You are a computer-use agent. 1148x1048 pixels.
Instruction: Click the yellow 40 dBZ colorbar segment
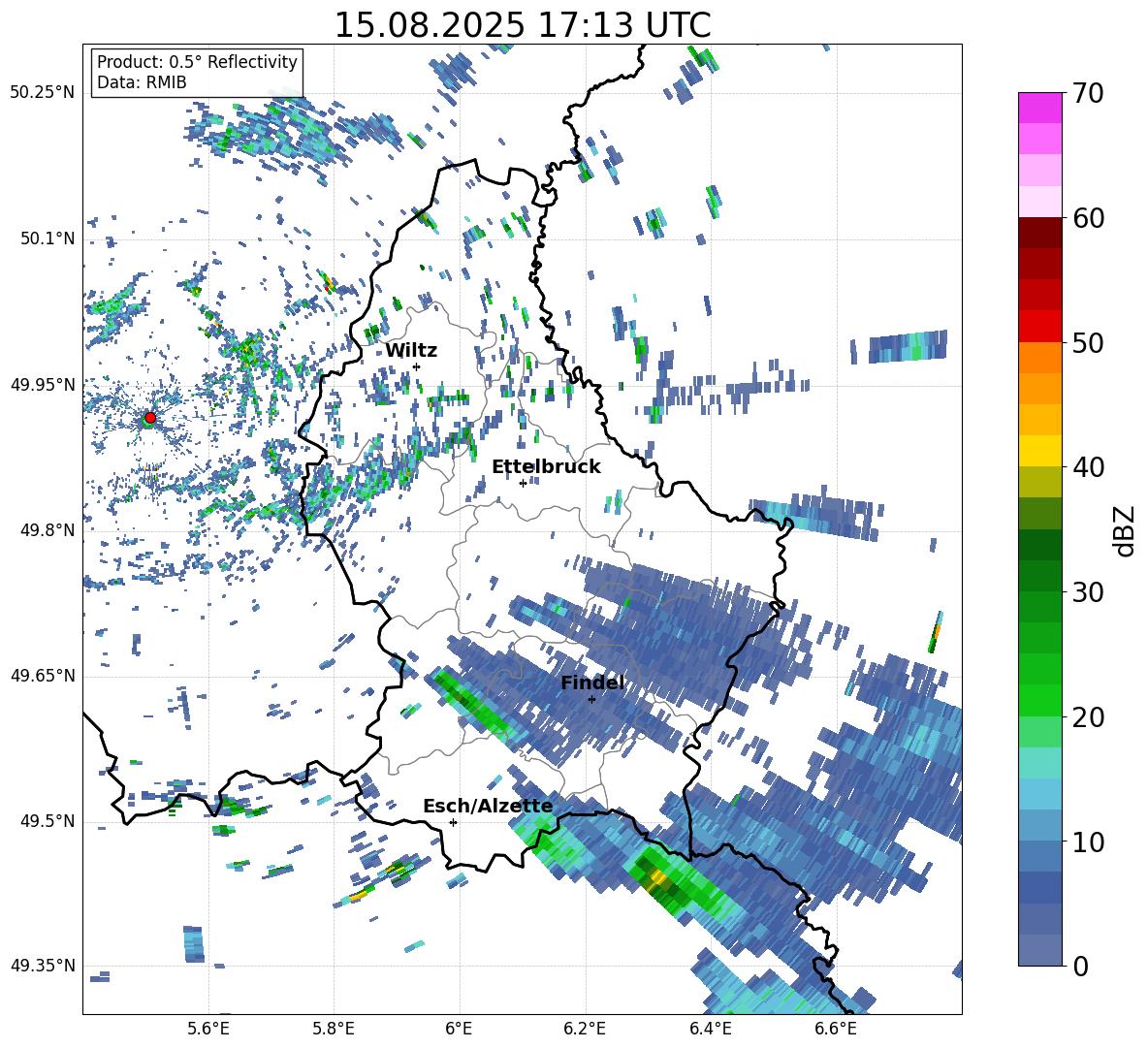(1040, 451)
